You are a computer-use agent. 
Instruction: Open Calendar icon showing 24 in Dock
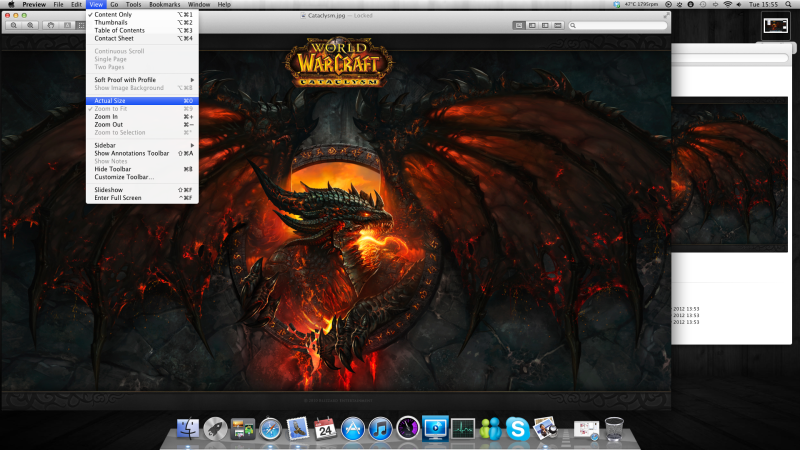pos(325,428)
